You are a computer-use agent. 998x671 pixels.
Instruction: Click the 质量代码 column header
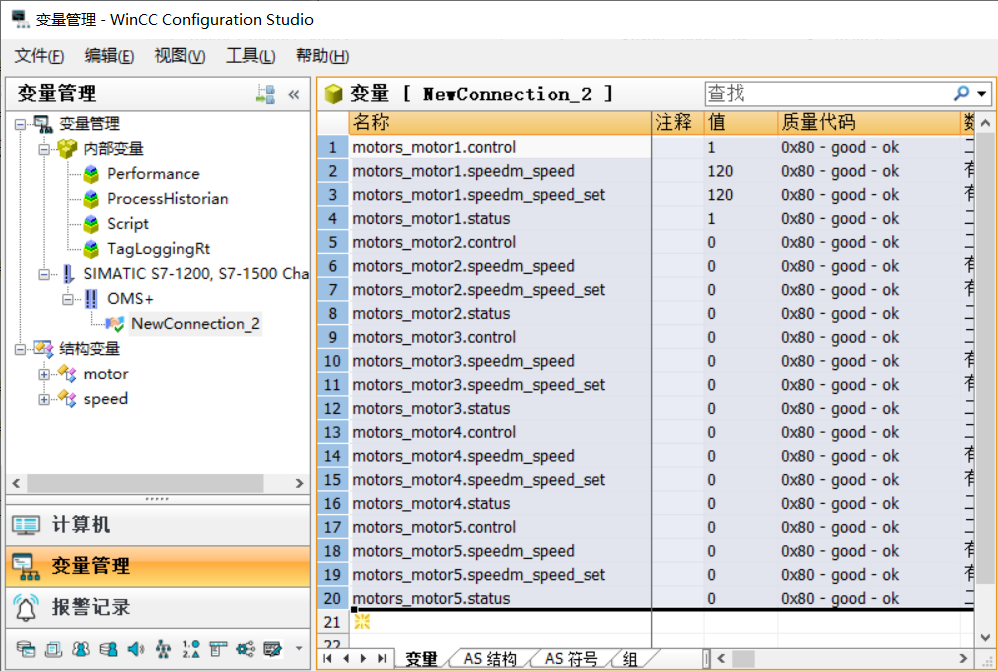coord(818,123)
